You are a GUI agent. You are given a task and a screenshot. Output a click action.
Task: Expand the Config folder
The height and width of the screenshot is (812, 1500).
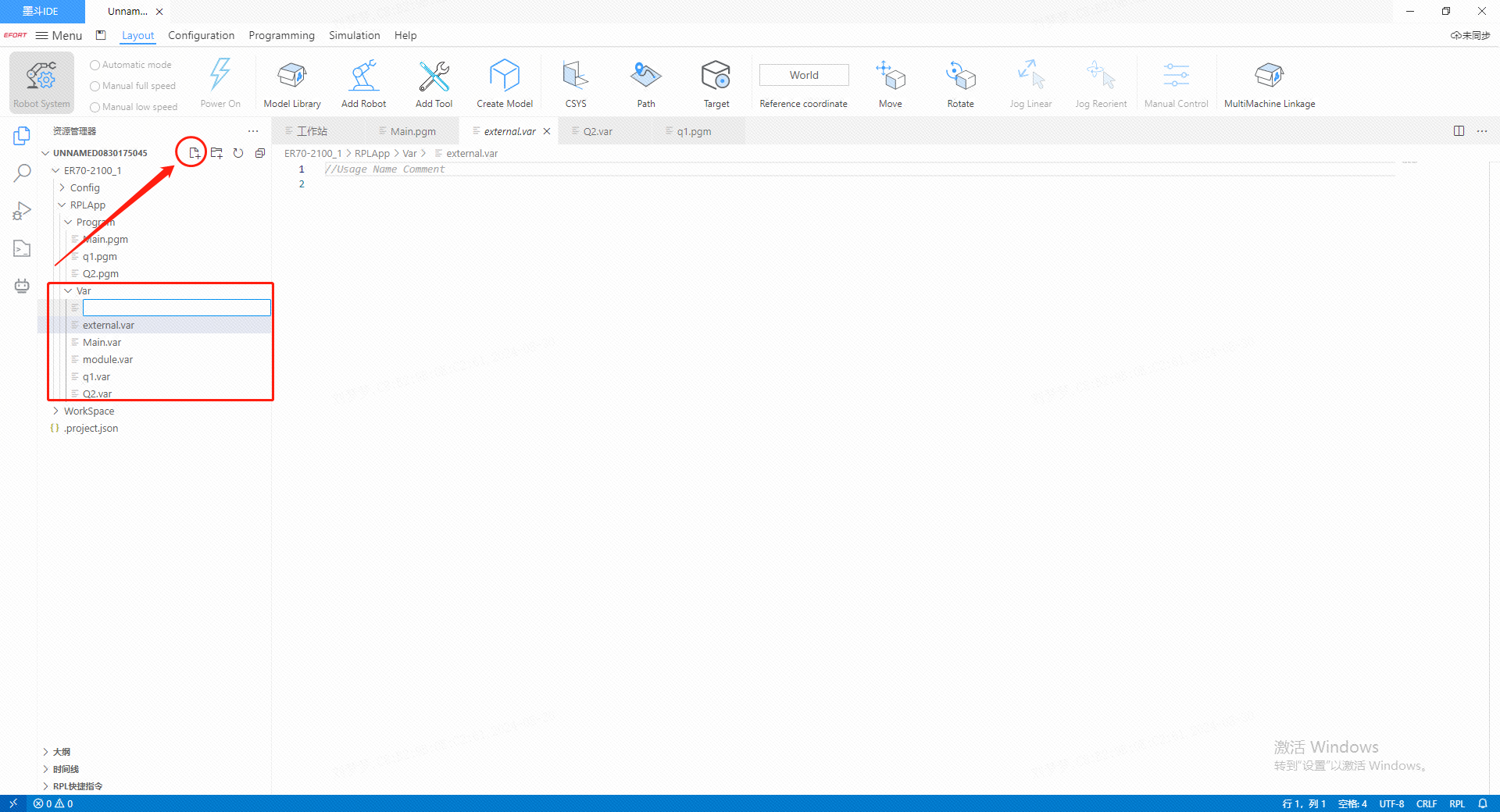(84, 187)
